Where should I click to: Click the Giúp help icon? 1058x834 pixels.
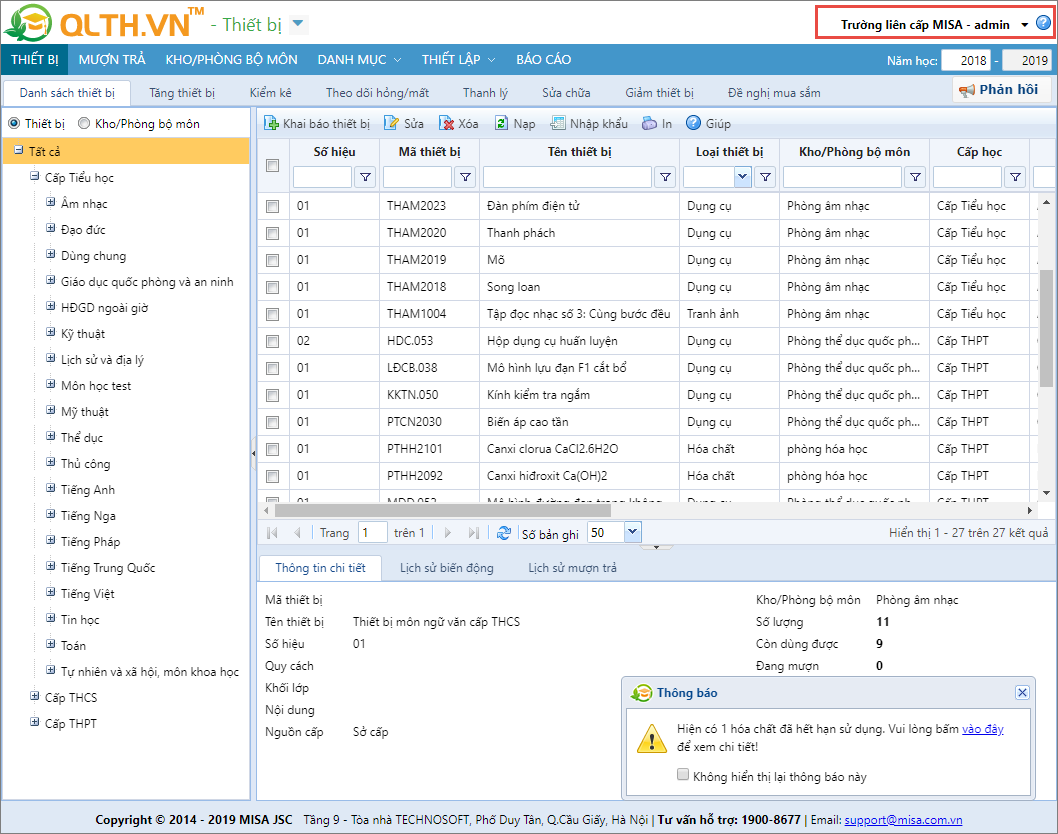[x=693, y=123]
